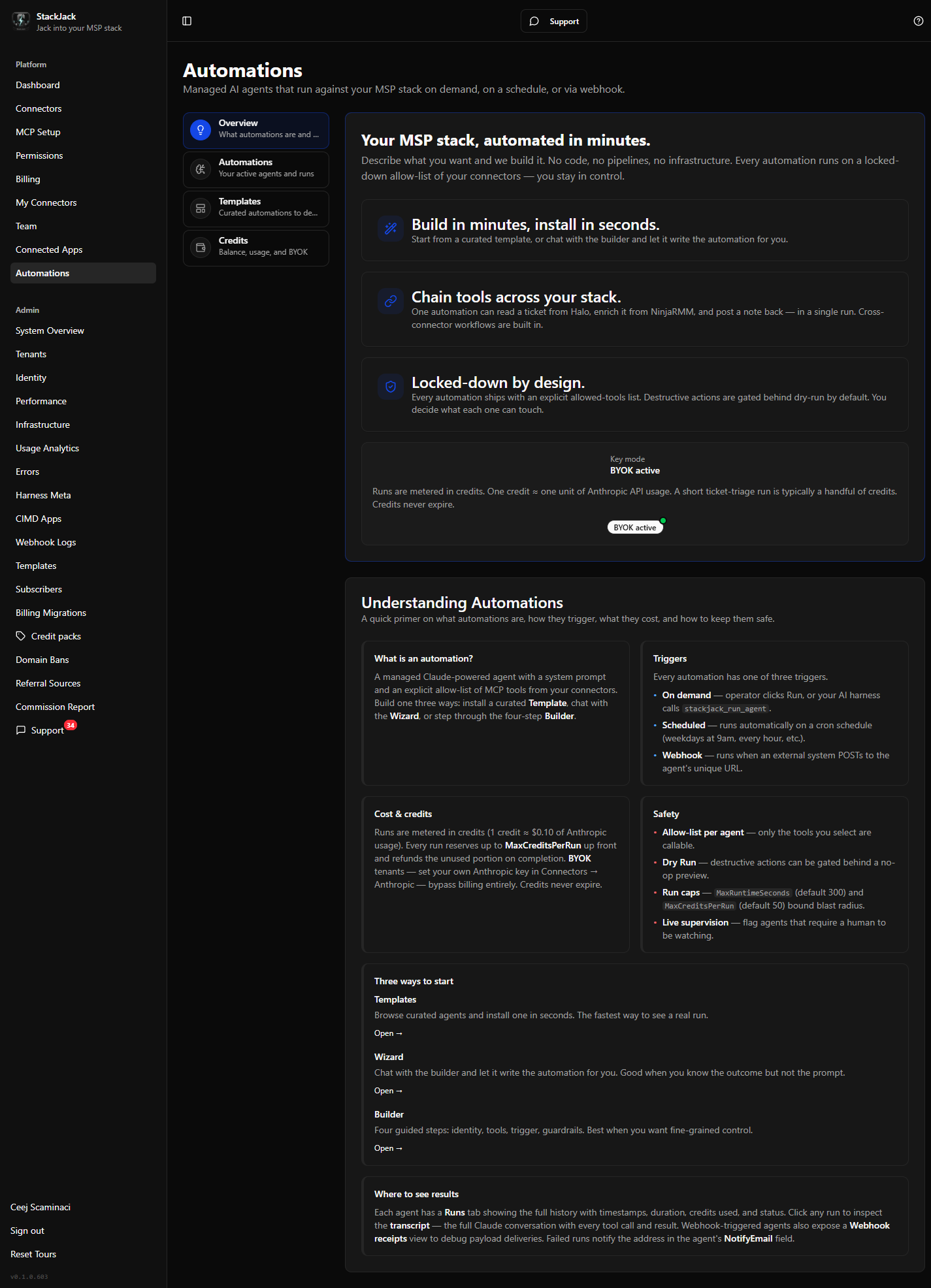Open Tenants admin page
The image size is (931, 1288).
[x=83, y=354]
